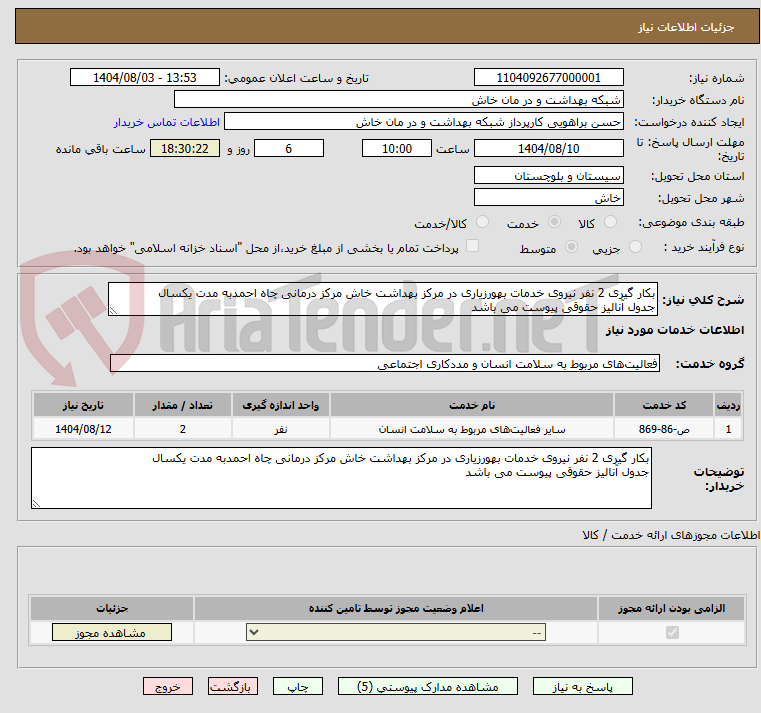Click the delivery province field سیستان و بلوچستان
The height and width of the screenshot is (713, 761).
pyautogui.click(x=548, y=175)
